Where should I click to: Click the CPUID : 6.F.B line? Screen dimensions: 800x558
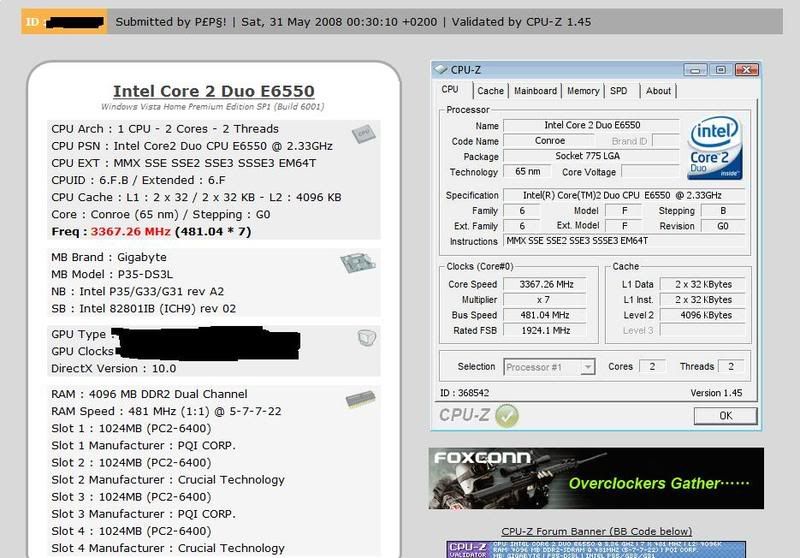138,180
